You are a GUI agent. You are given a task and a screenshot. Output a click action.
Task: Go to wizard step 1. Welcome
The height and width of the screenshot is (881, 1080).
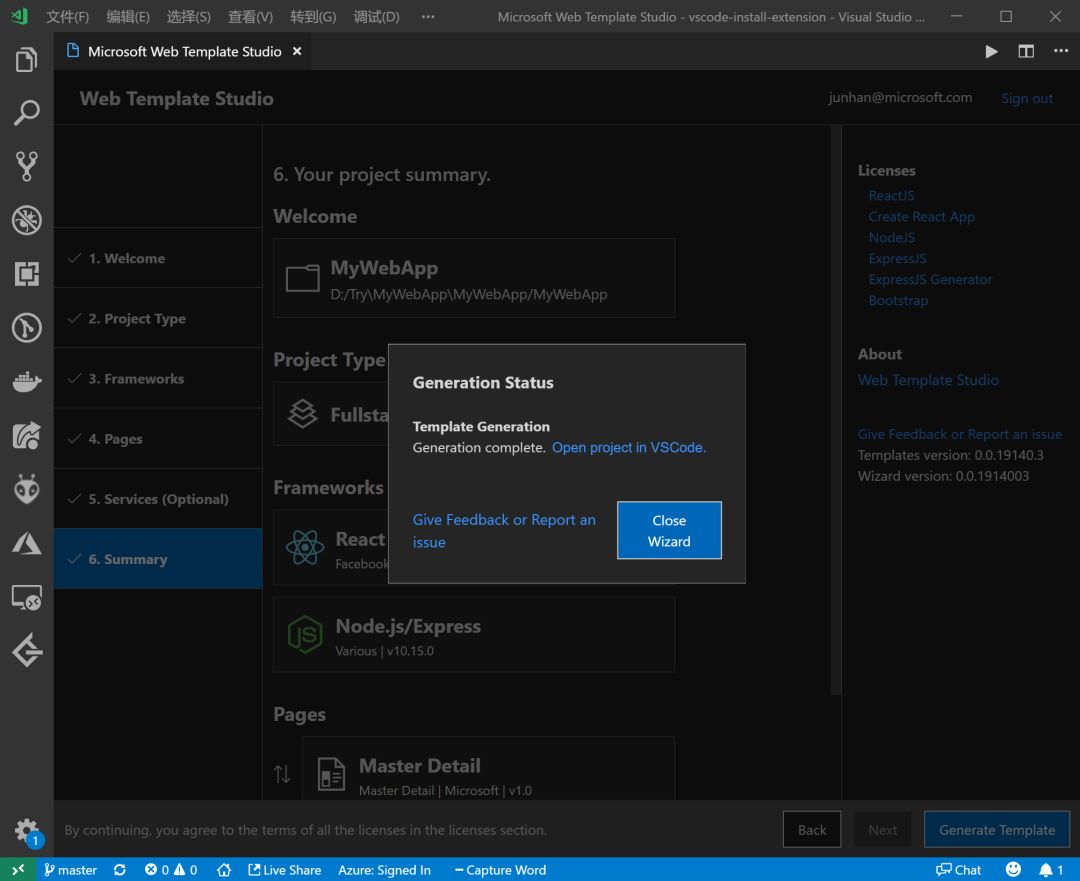point(158,258)
